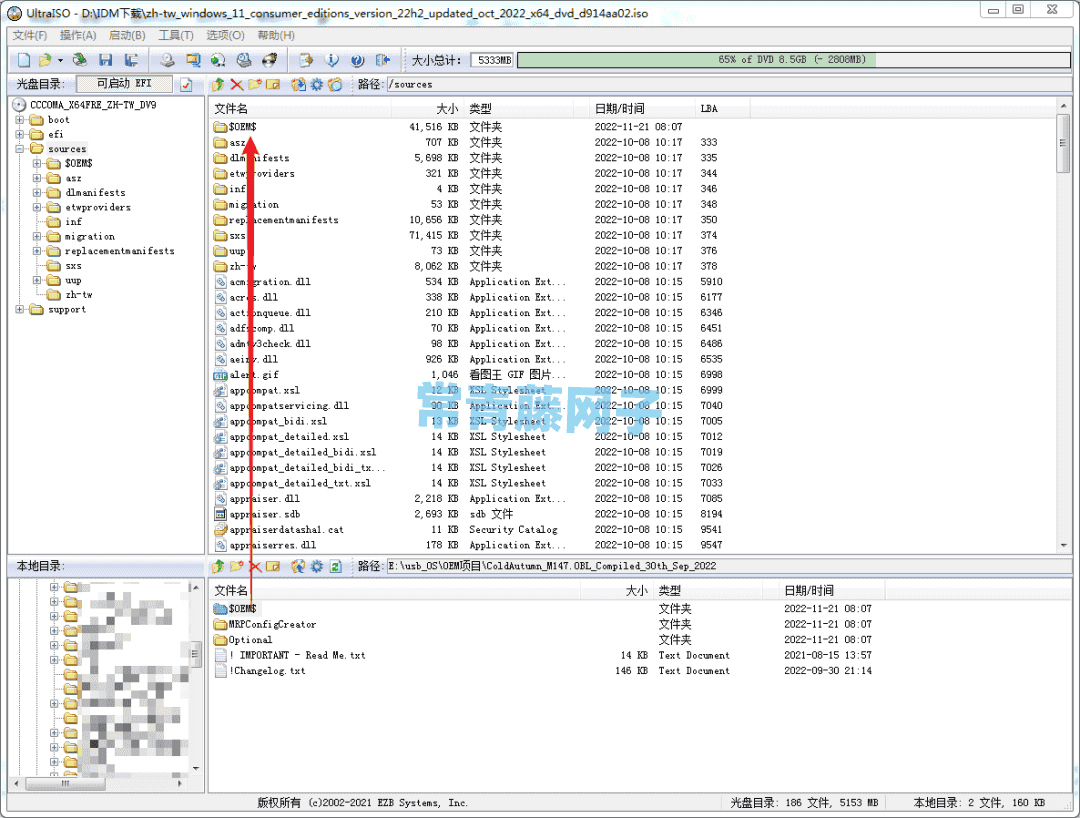
Task: Expand the migration tree node
Action: pos(37,236)
